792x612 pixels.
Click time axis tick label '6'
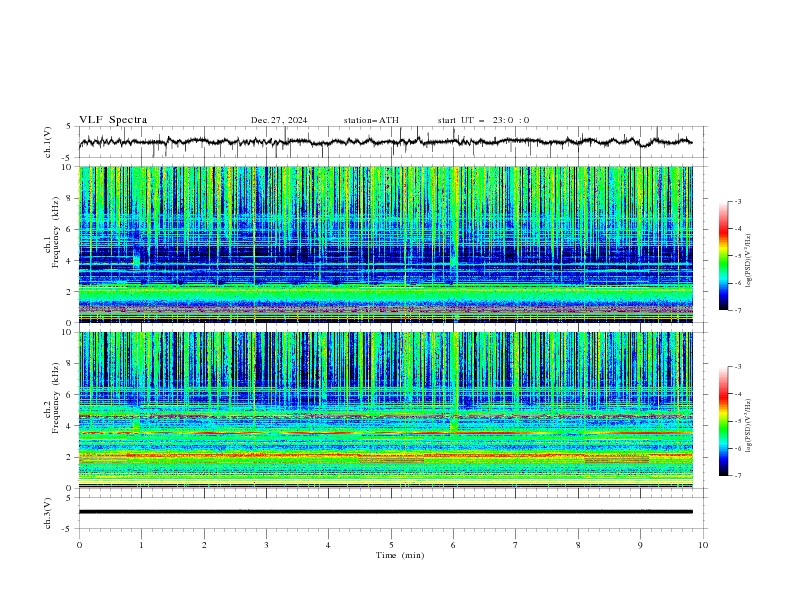[453, 545]
